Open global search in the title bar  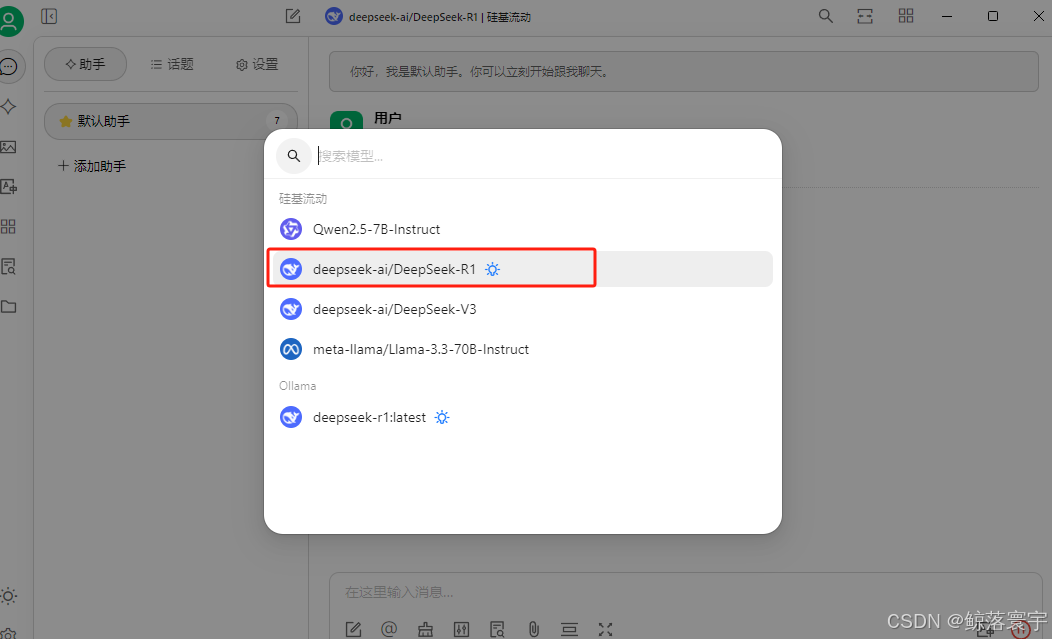tap(825, 16)
